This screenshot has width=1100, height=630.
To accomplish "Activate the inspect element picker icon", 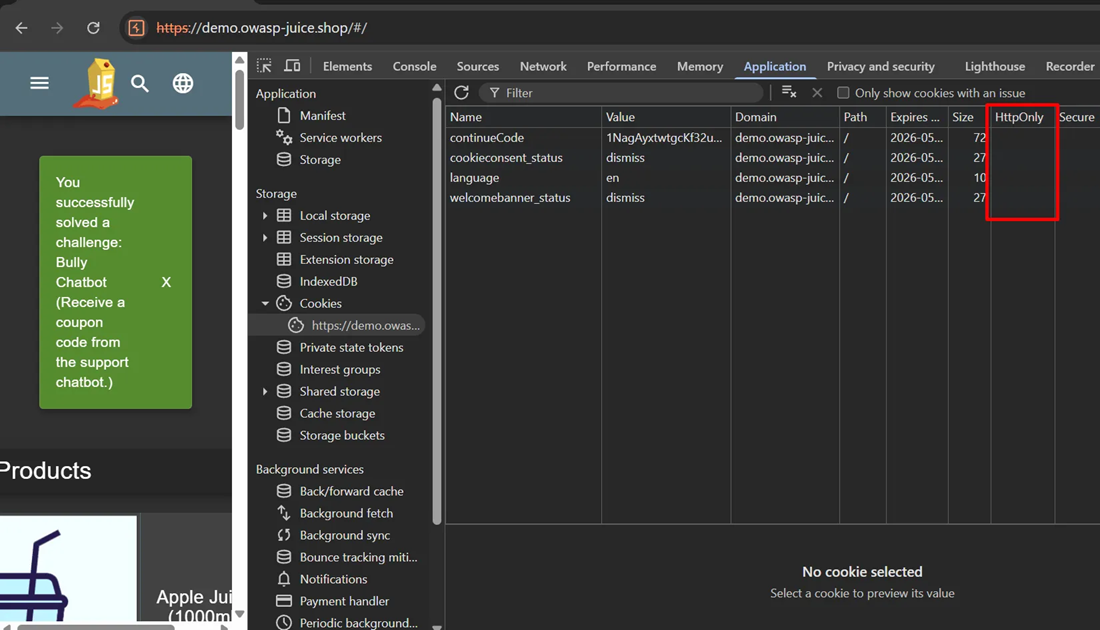I will pyautogui.click(x=264, y=66).
